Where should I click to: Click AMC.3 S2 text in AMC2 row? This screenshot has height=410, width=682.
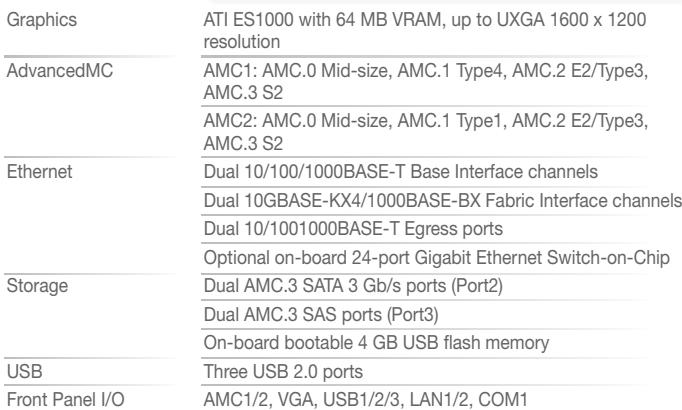point(243,143)
